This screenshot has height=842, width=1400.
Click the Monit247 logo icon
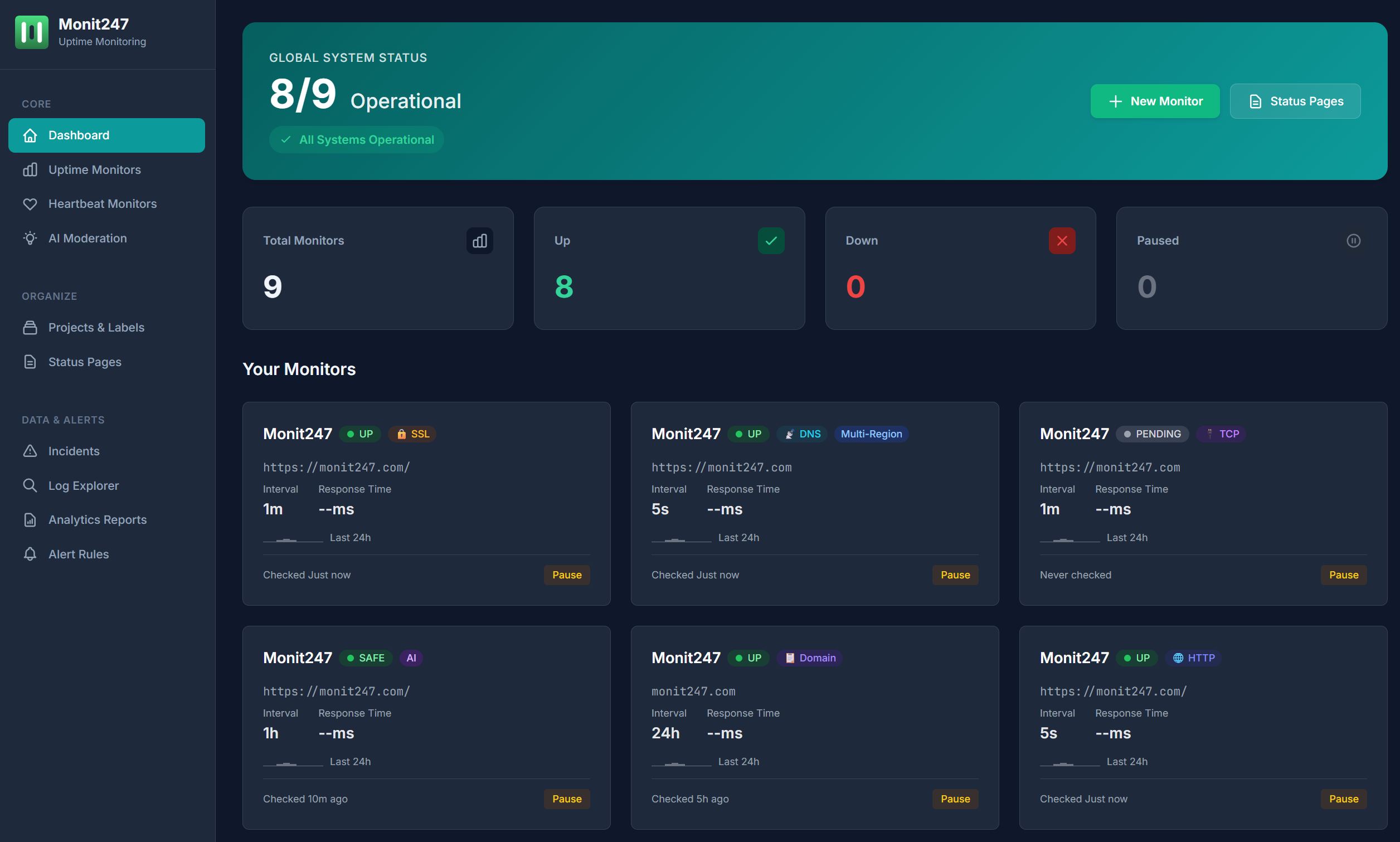(x=32, y=32)
